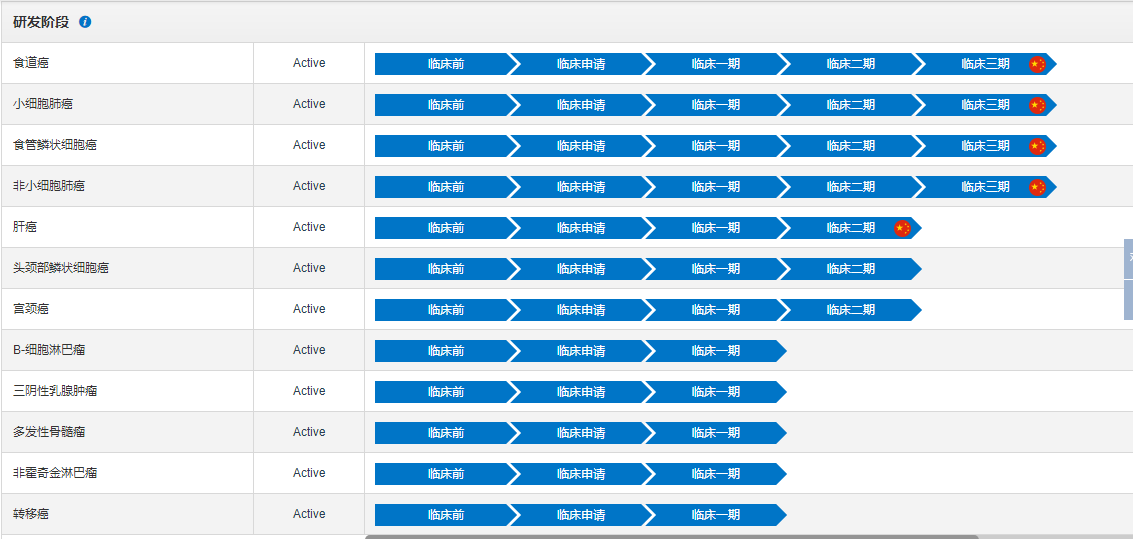
Task: Click the info icon beside 研发阶段
Action: pos(85,22)
